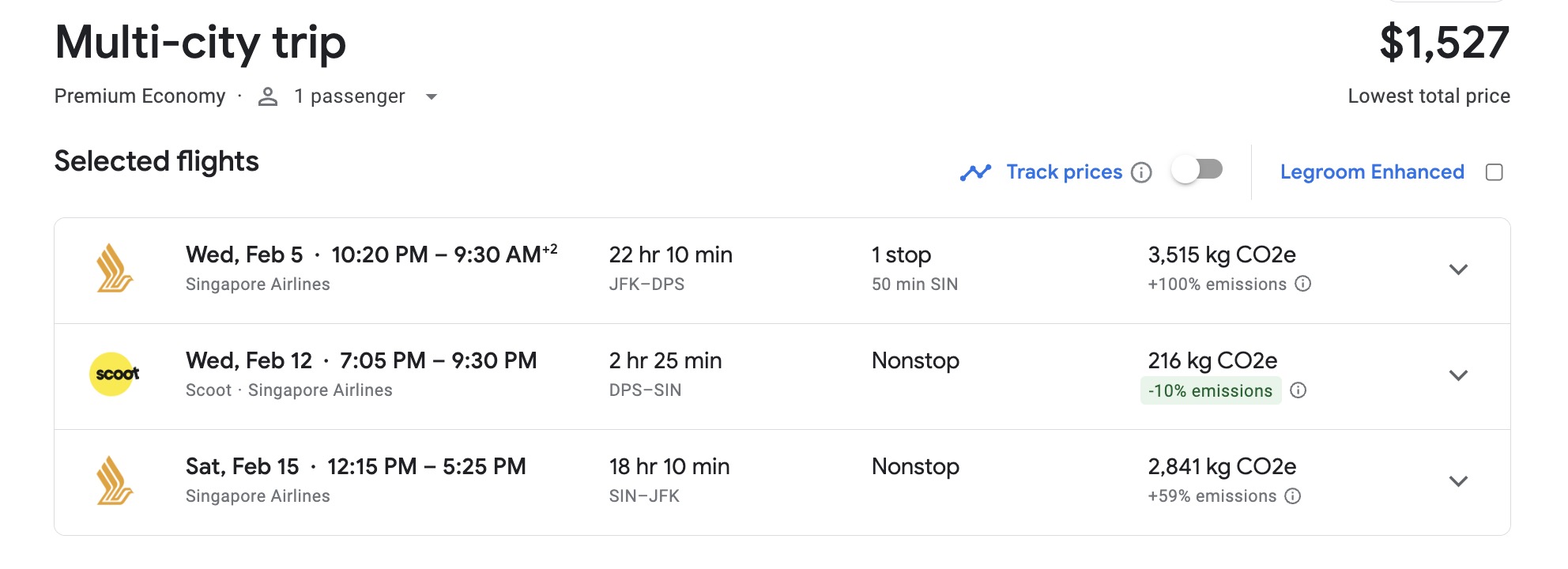Open the info tooltip next to Track prices
Image resolution: width=1568 pixels, height=569 pixels.
point(1141,172)
